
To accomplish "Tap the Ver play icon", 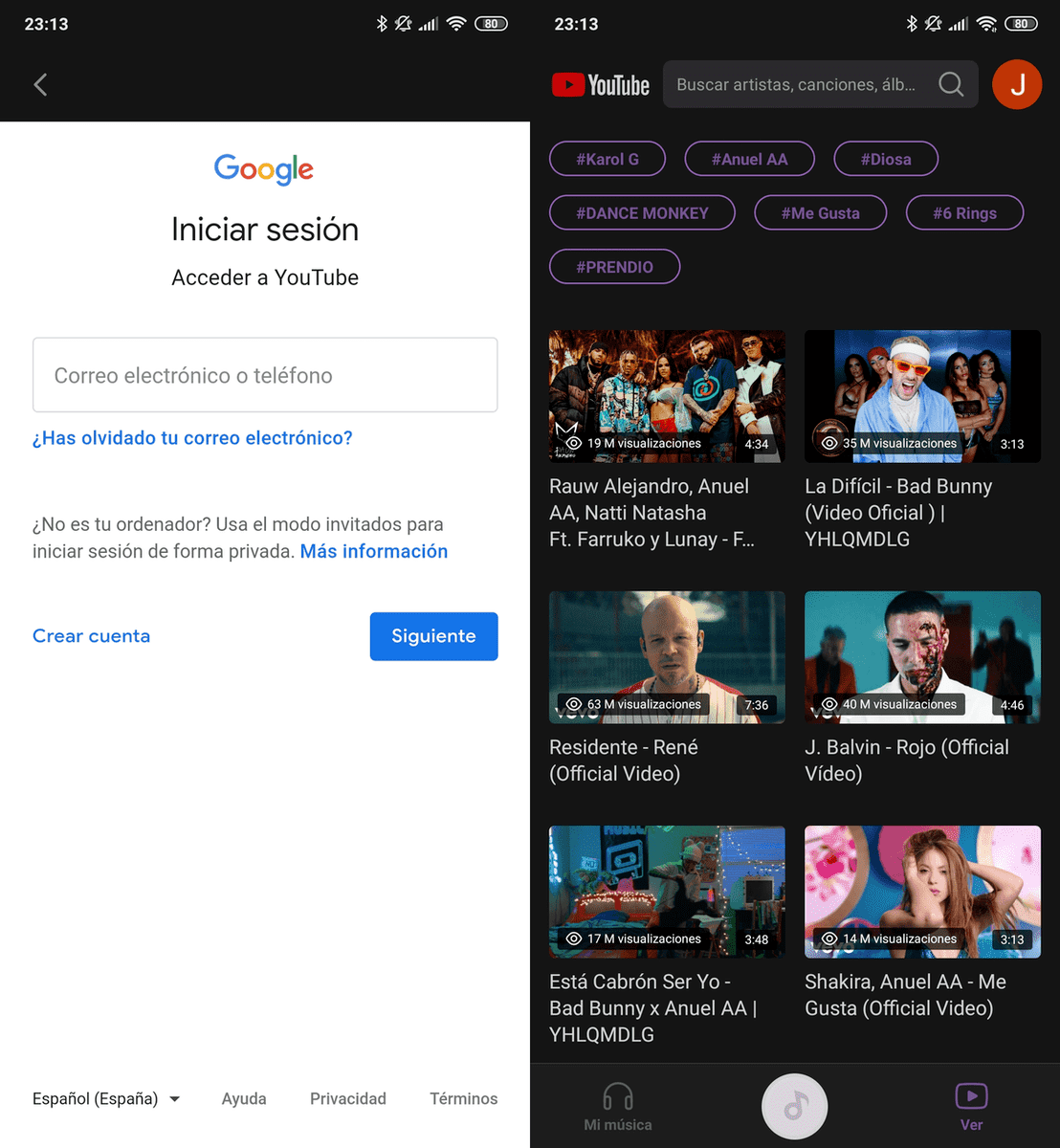I will [971, 1095].
